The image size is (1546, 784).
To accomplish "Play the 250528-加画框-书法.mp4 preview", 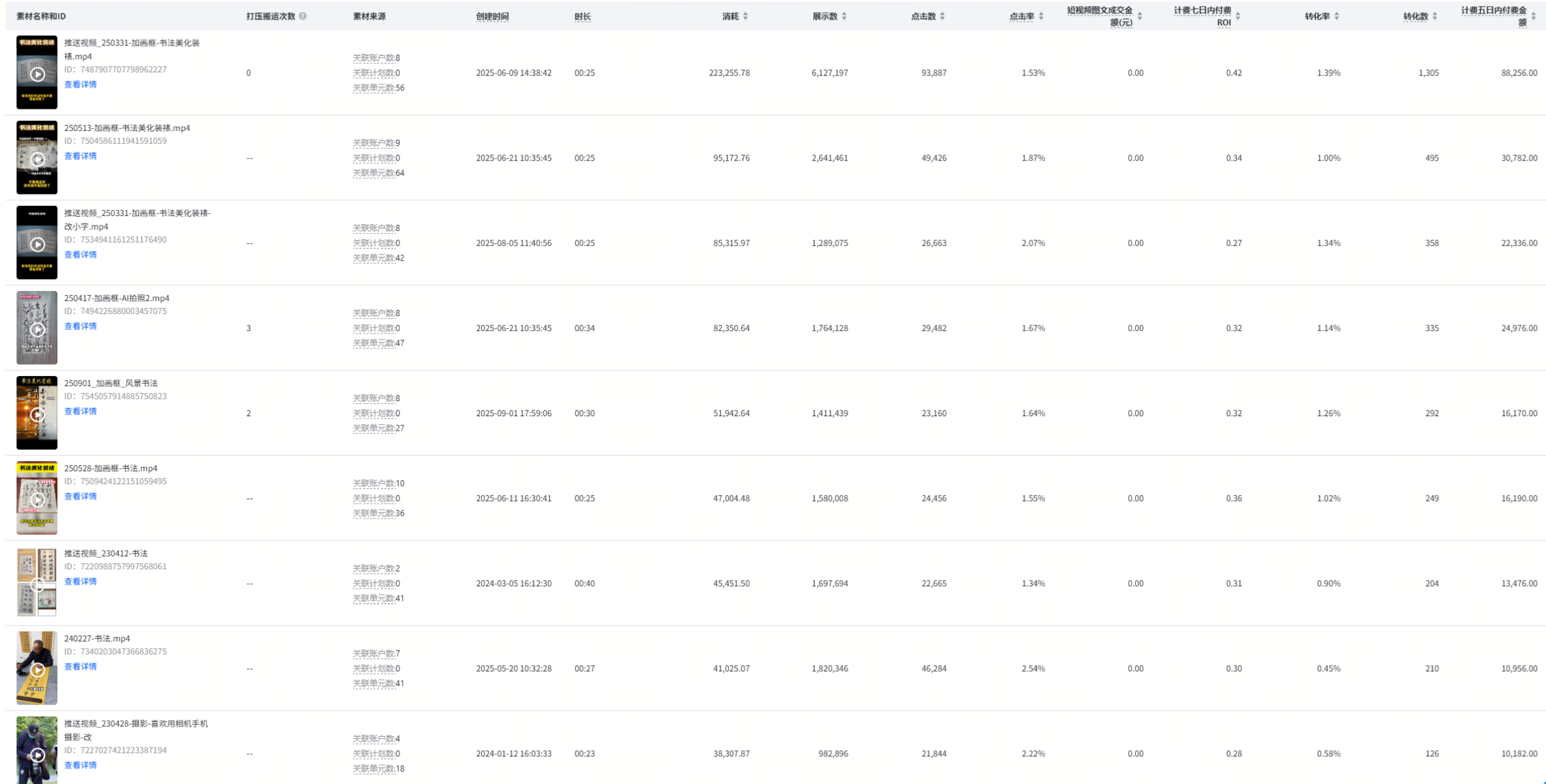I will [x=37, y=498].
